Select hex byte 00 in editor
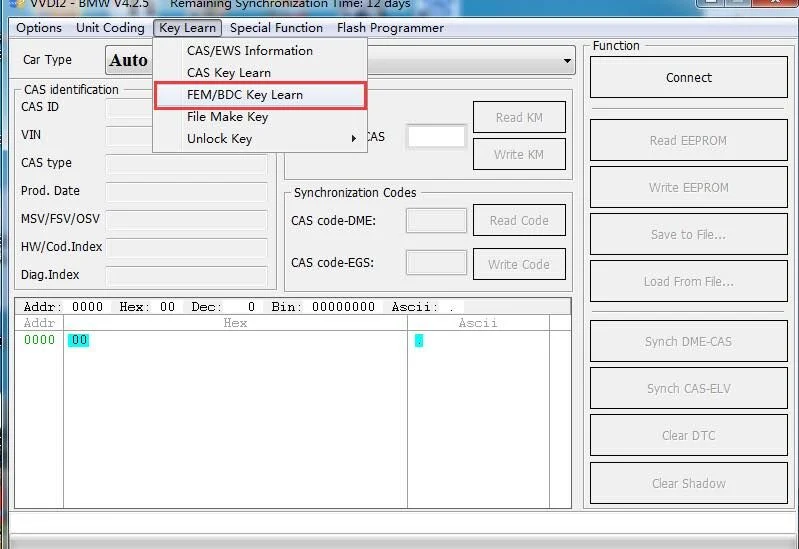Viewport: 799px width, 549px height. point(78,340)
